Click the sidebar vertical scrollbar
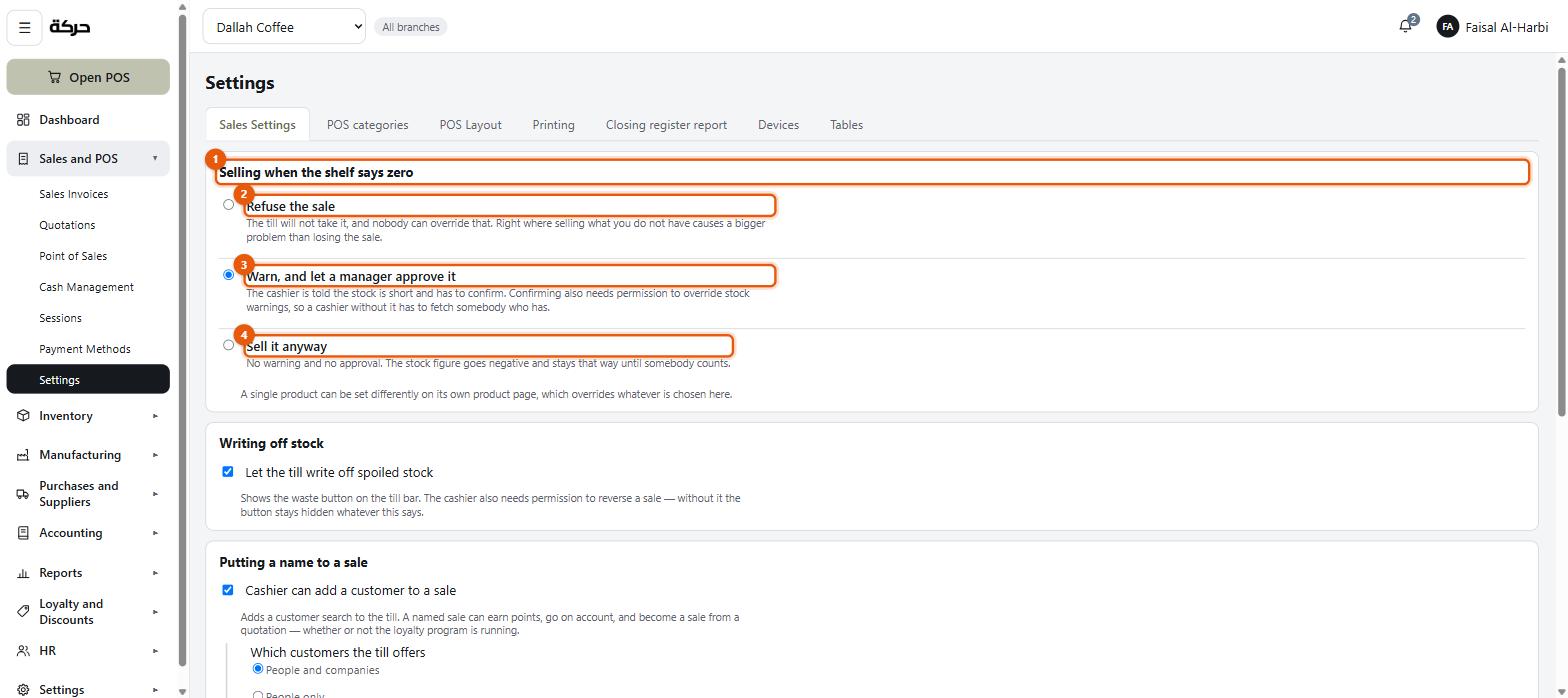The height and width of the screenshot is (698, 1568). (182, 340)
